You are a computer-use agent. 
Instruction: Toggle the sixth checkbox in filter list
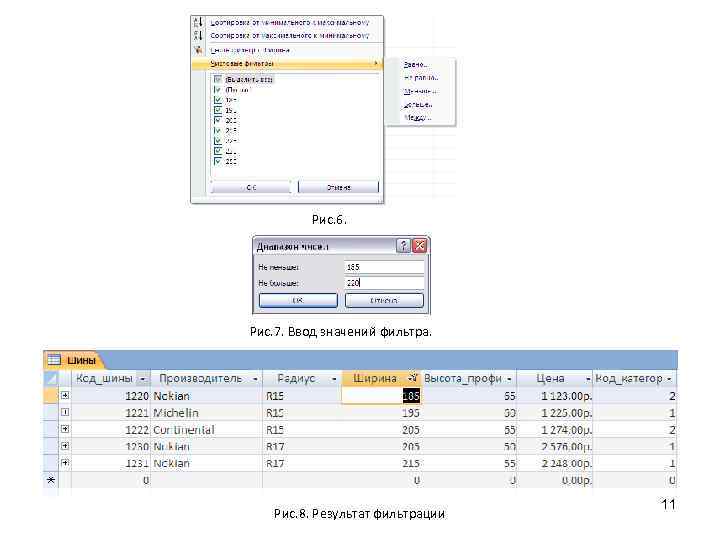tap(218, 131)
